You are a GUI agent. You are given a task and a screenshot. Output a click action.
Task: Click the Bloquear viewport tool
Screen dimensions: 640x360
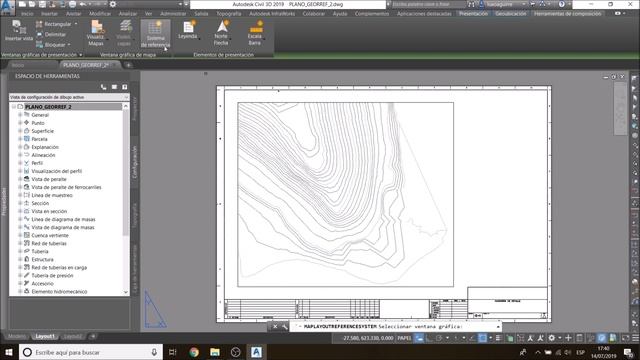51,44
